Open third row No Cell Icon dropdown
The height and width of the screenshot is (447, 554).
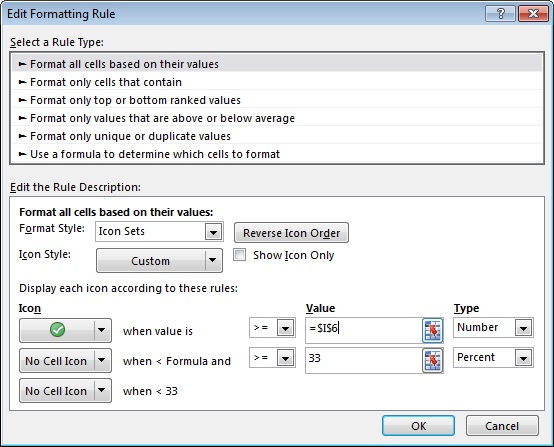coord(65,390)
